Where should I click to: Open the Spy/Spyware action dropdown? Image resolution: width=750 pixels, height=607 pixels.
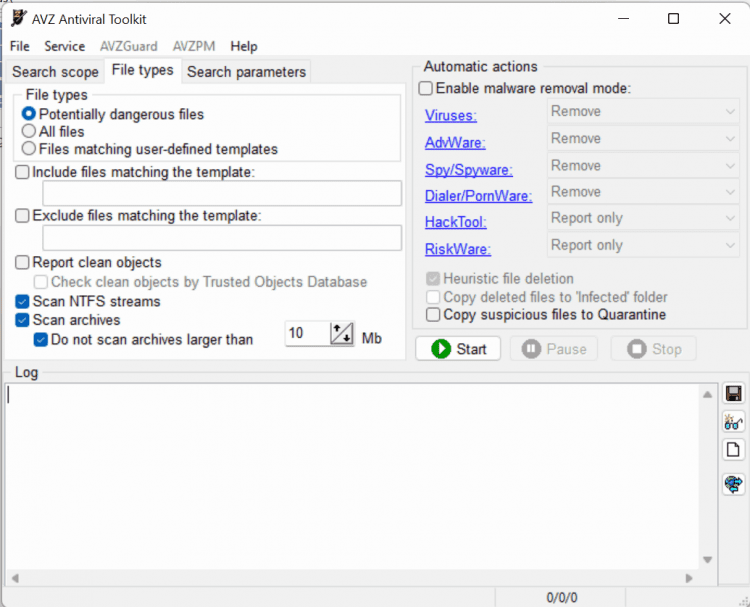643,166
